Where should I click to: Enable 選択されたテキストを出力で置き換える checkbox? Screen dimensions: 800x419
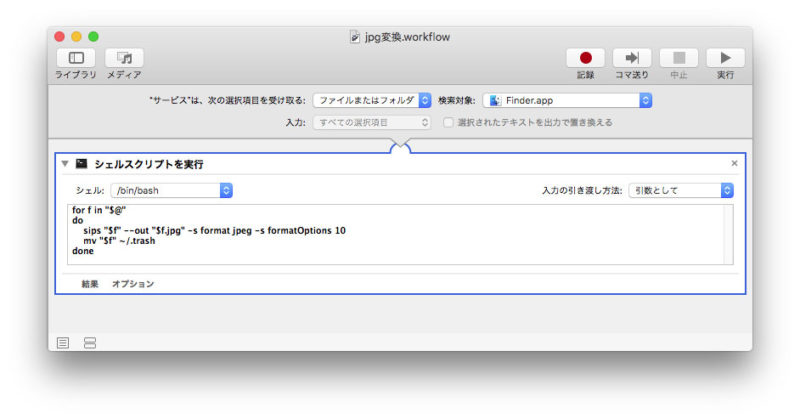tap(449, 122)
